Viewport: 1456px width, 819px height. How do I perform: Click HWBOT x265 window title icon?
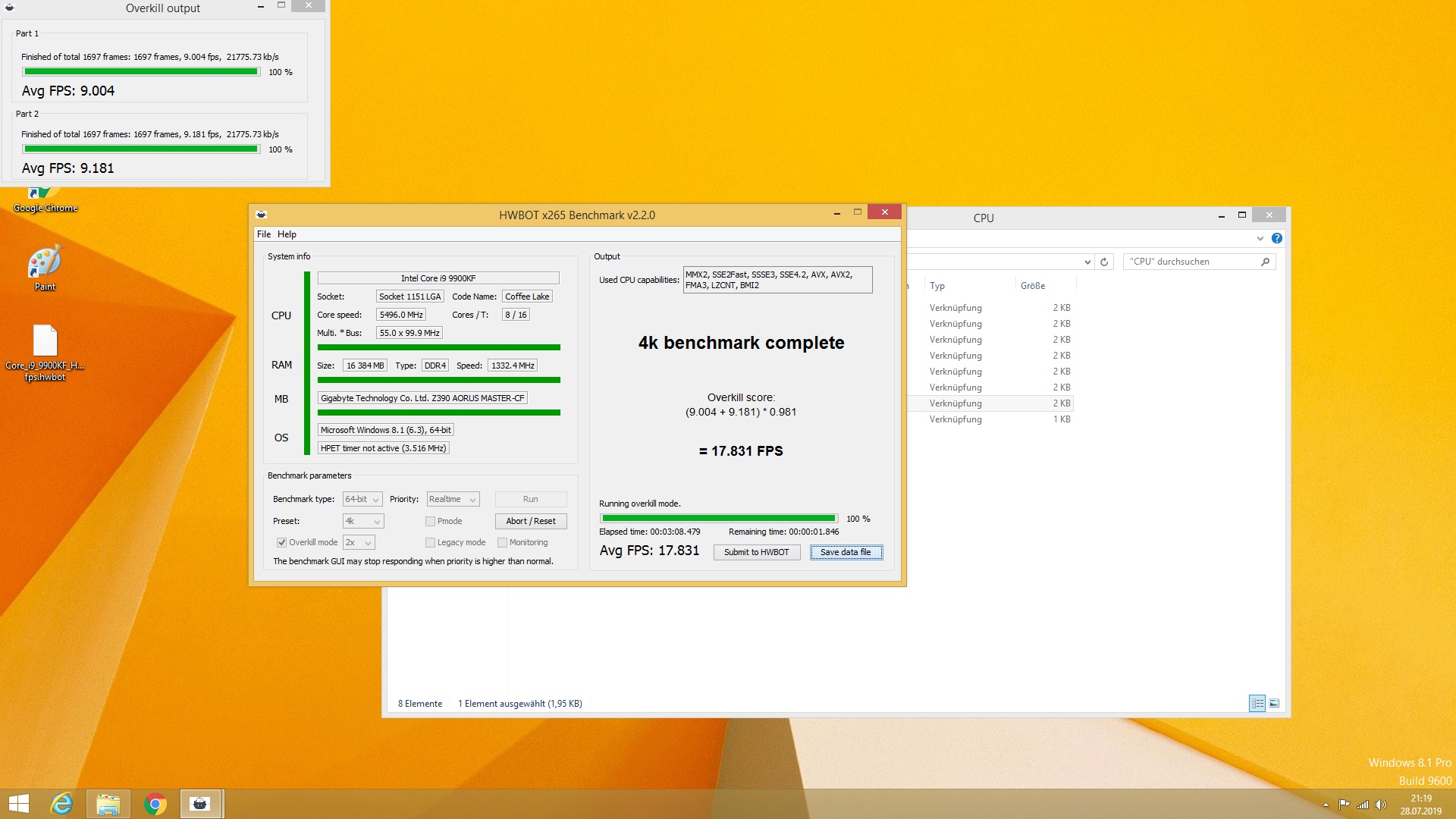tap(262, 215)
